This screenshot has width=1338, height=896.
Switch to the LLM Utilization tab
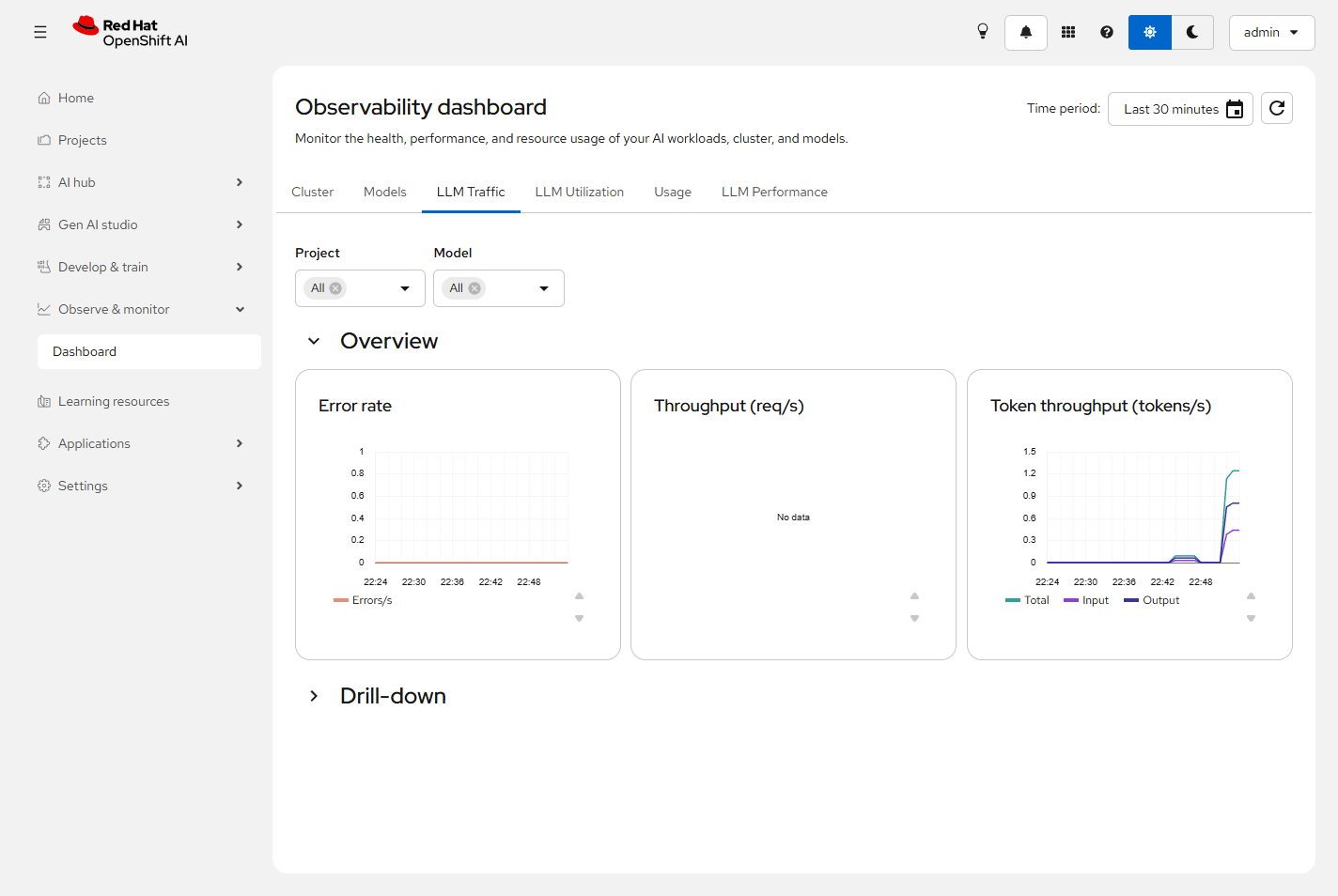tap(580, 192)
